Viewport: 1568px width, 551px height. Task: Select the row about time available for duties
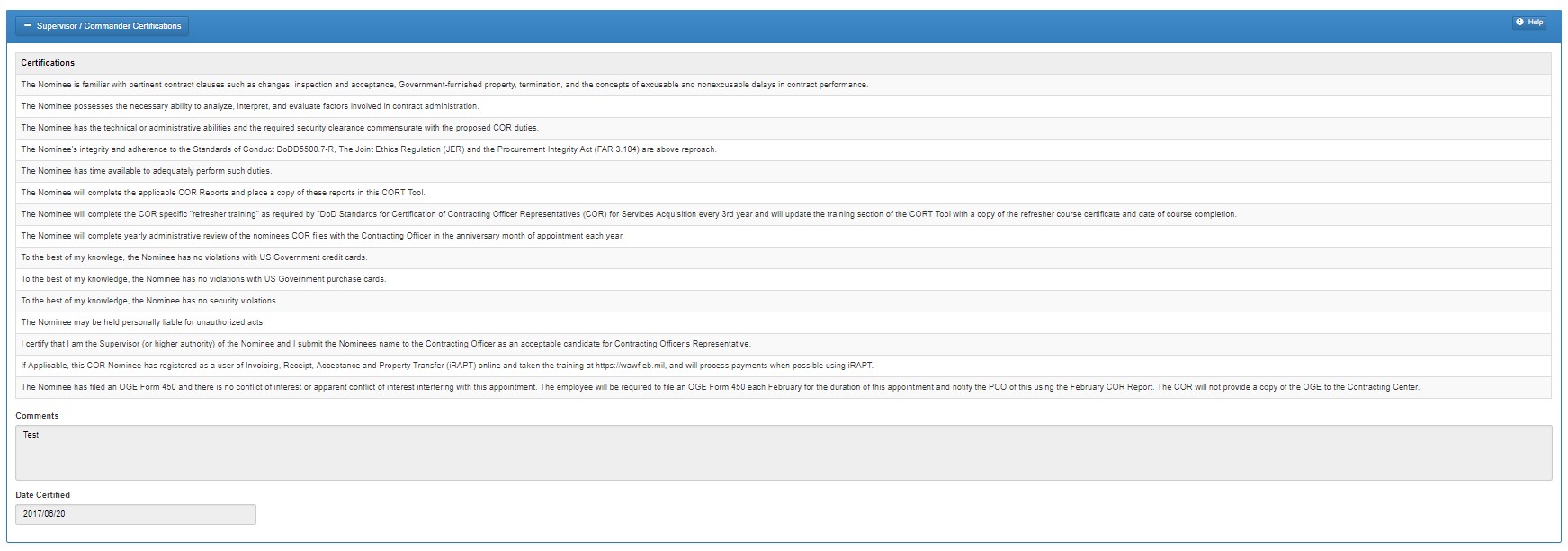click(x=147, y=171)
